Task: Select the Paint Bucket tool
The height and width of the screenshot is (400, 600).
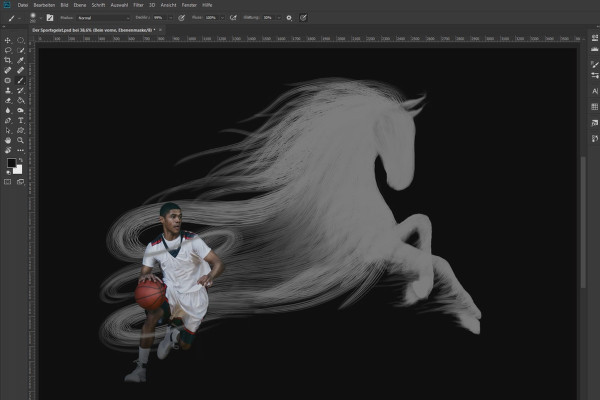Action: (20, 100)
